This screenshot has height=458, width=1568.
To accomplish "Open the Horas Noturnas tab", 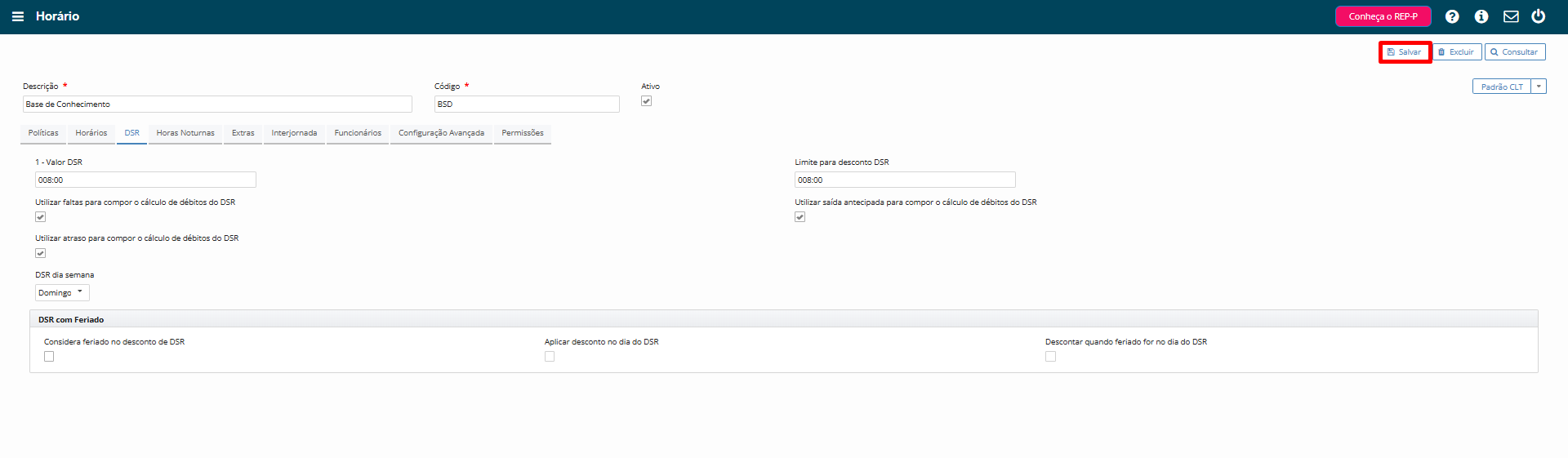I will coord(185,133).
